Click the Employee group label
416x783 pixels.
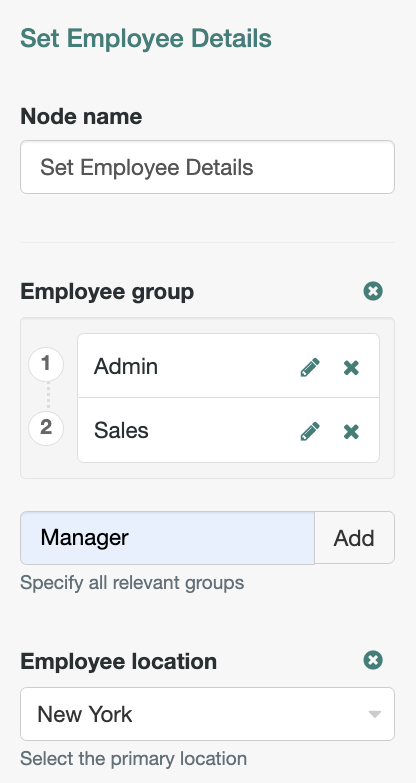point(107,291)
